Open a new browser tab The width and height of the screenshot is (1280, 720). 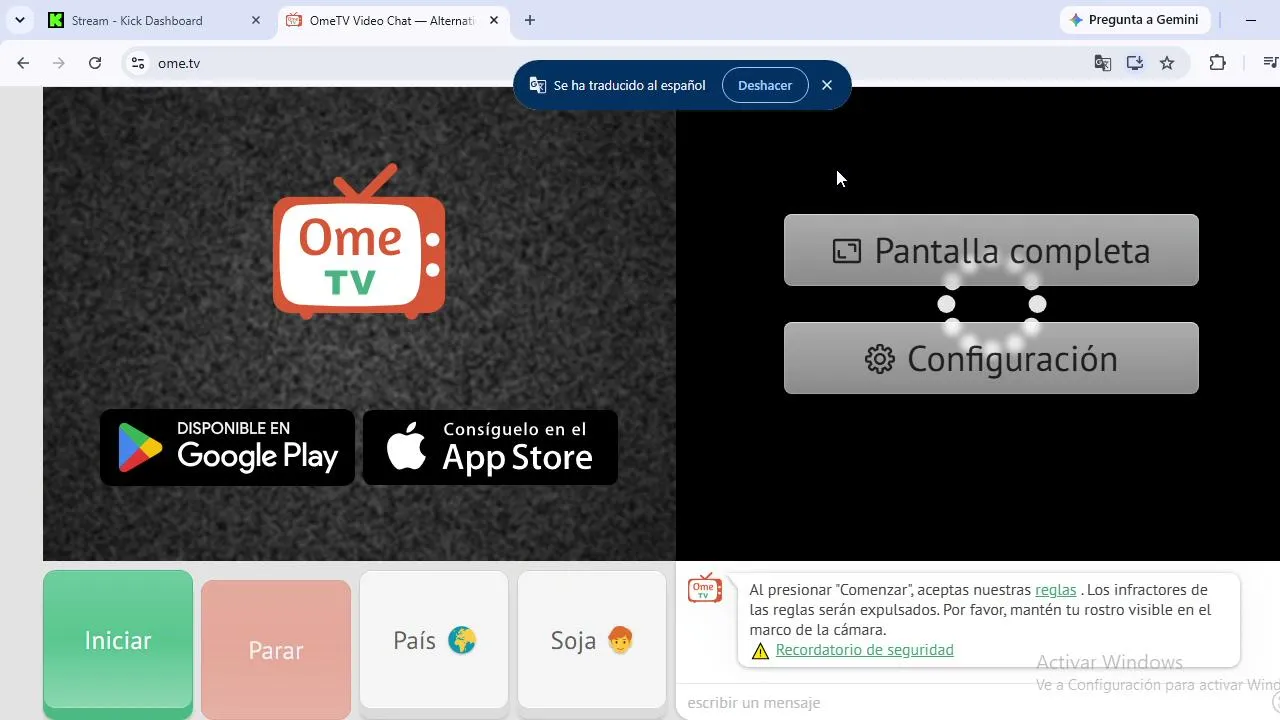[x=530, y=20]
